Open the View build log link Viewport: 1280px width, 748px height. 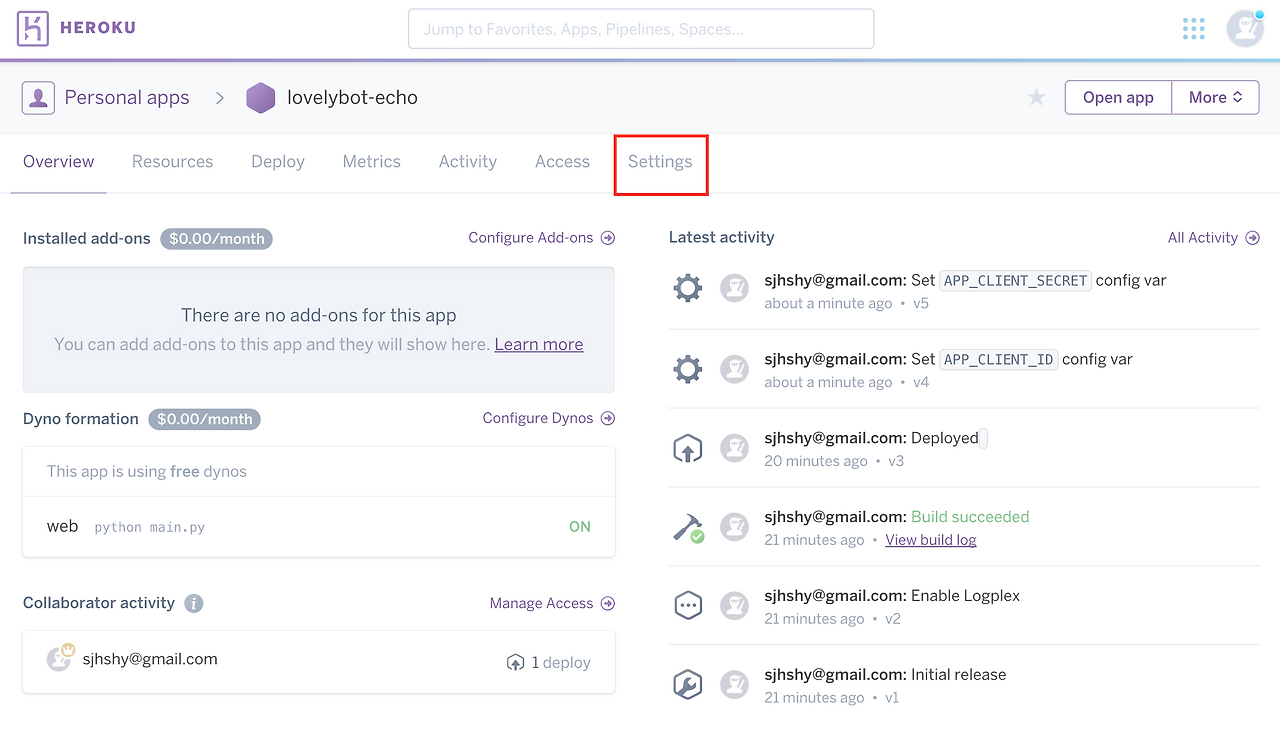pyautogui.click(x=931, y=540)
